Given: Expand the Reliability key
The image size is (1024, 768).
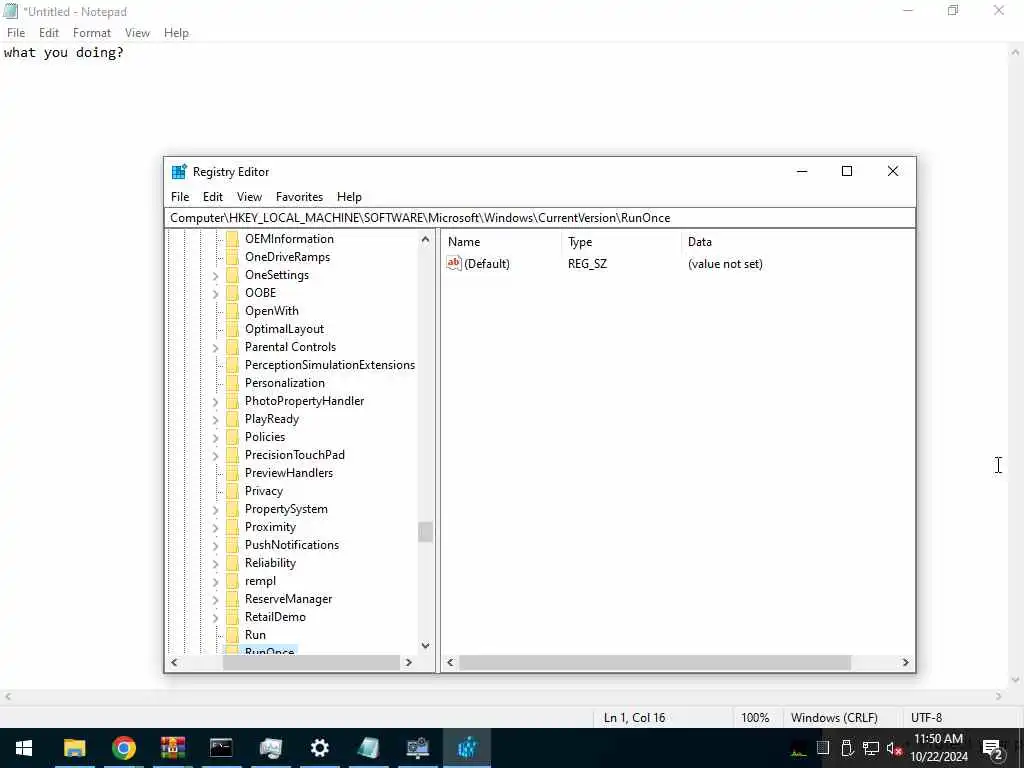Looking at the screenshot, I should point(216,564).
